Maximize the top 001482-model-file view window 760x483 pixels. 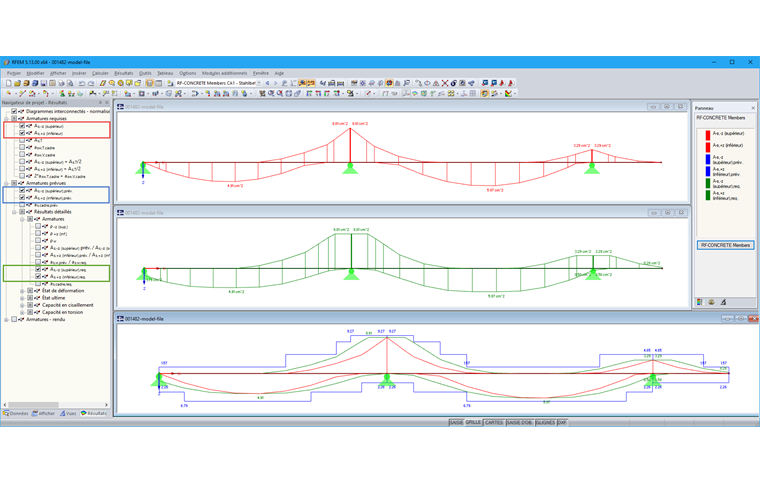pyautogui.click(x=667, y=107)
